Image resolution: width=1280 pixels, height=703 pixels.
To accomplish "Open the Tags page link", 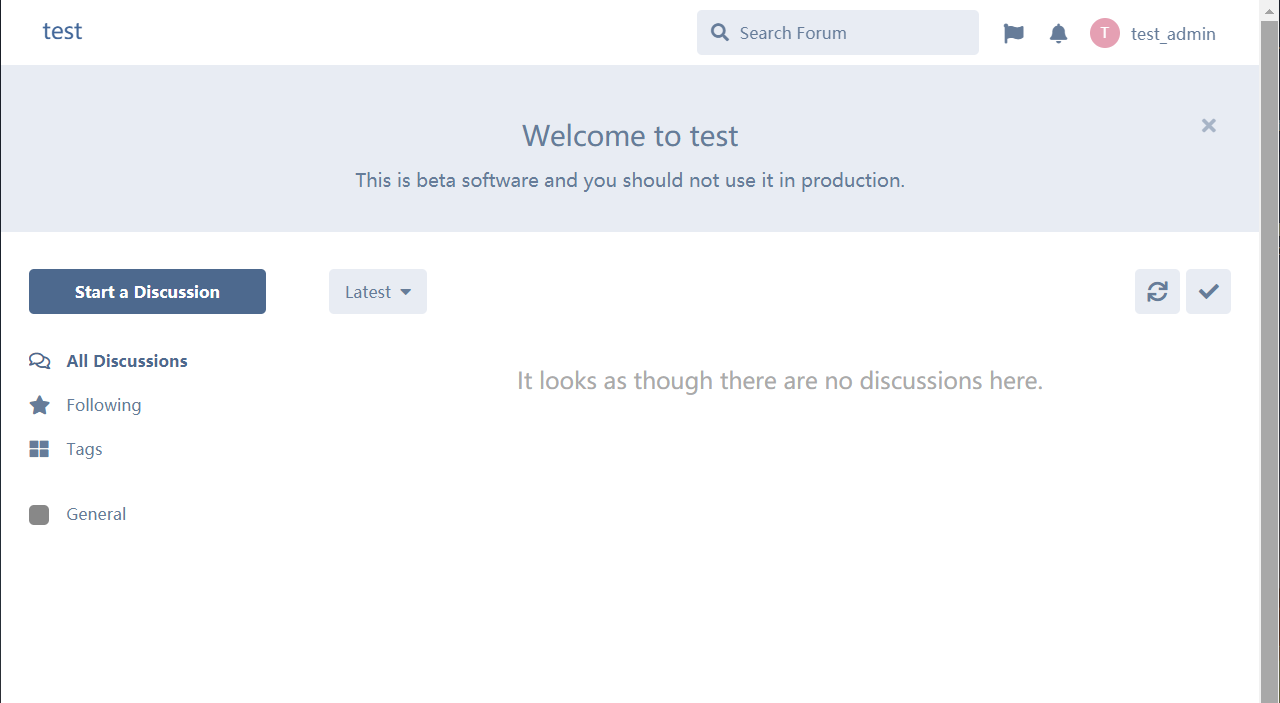I will [x=84, y=449].
